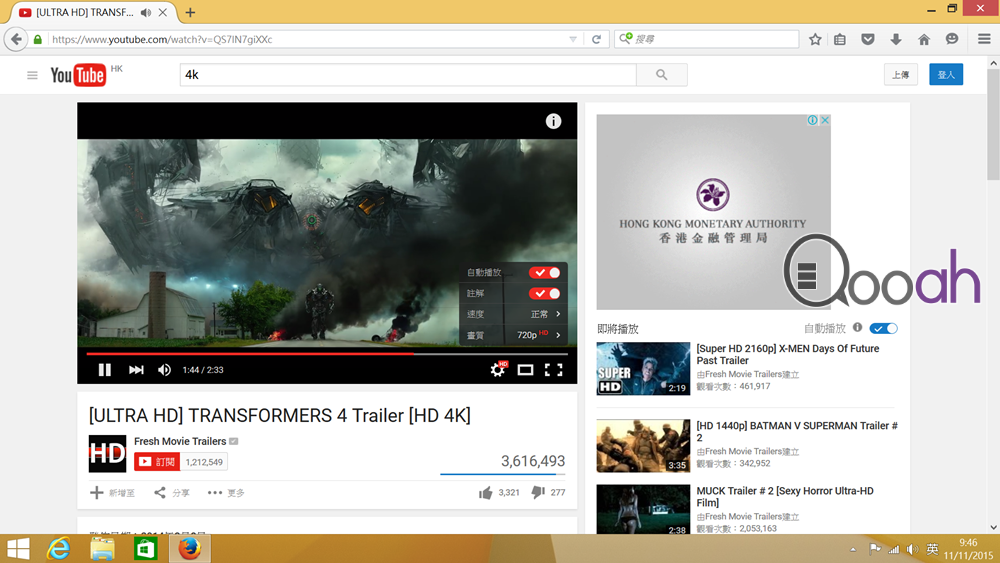Click BATMAN V SUPERMAN video thumbnail
The image size is (1000, 563).
point(643,446)
